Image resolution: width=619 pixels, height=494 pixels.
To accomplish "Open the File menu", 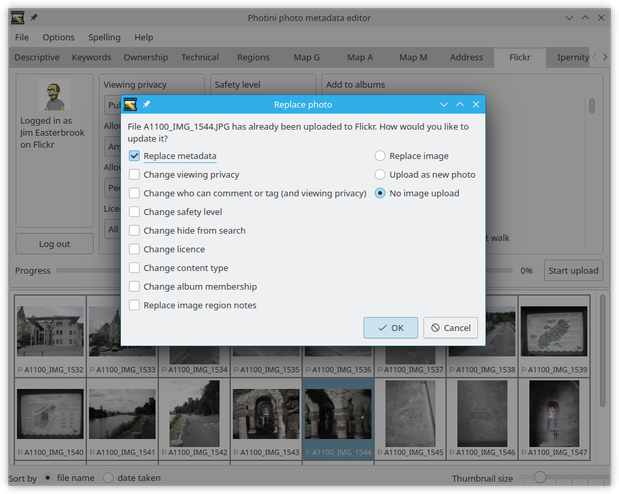I will (22, 37).
